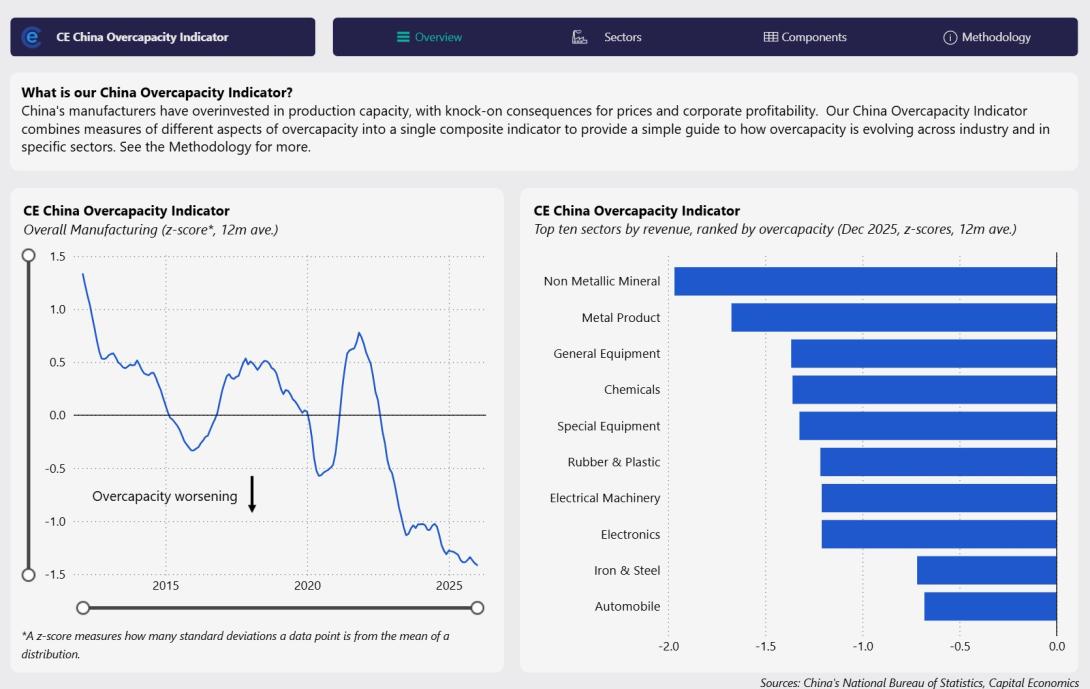
Task: Click the left handle of date range slider
Action: tap(83, 607)
